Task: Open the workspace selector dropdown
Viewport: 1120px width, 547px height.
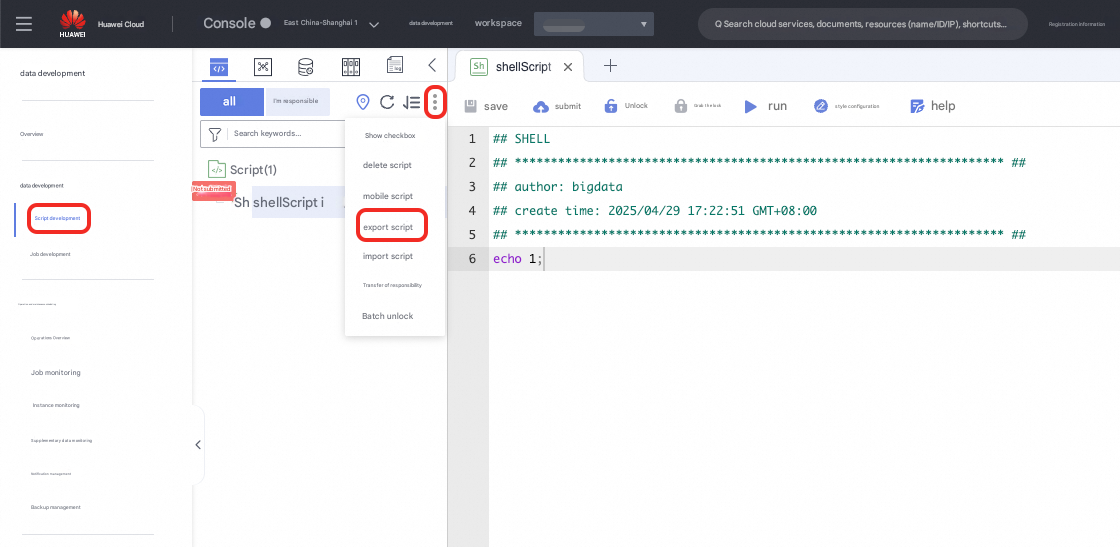Action: tap(594, 24)
